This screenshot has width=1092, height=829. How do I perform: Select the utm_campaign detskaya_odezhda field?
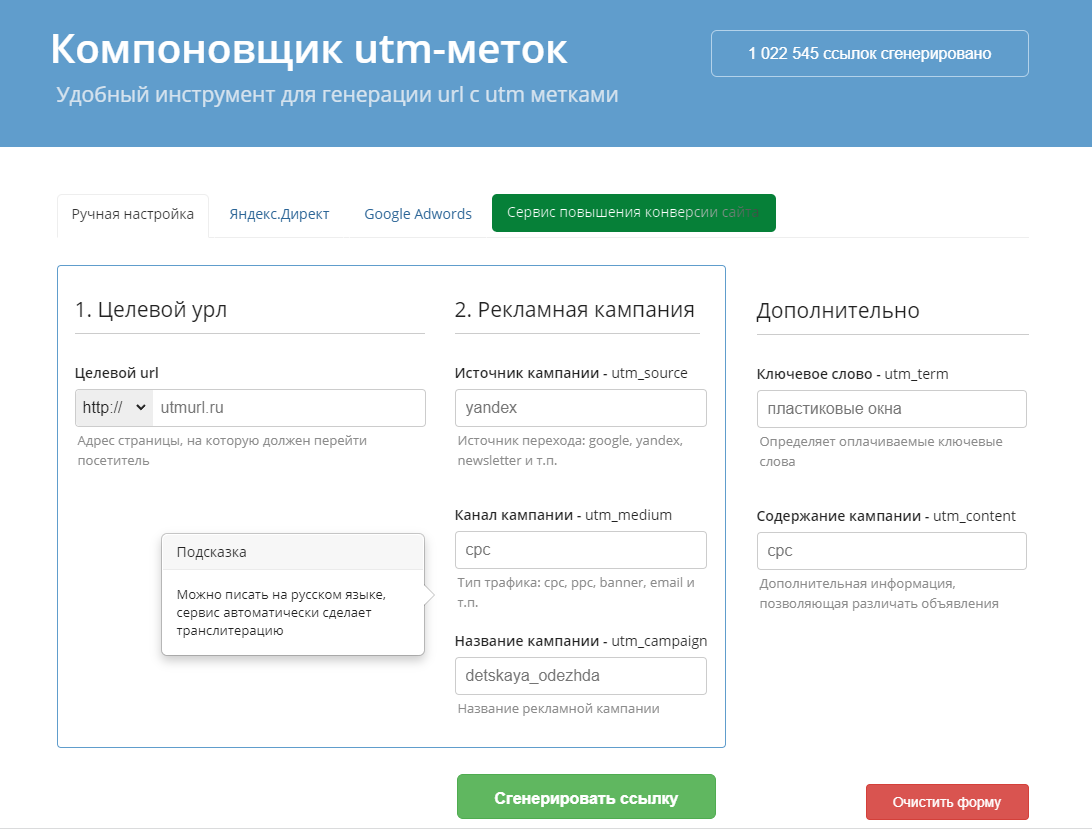coord(580,676)
